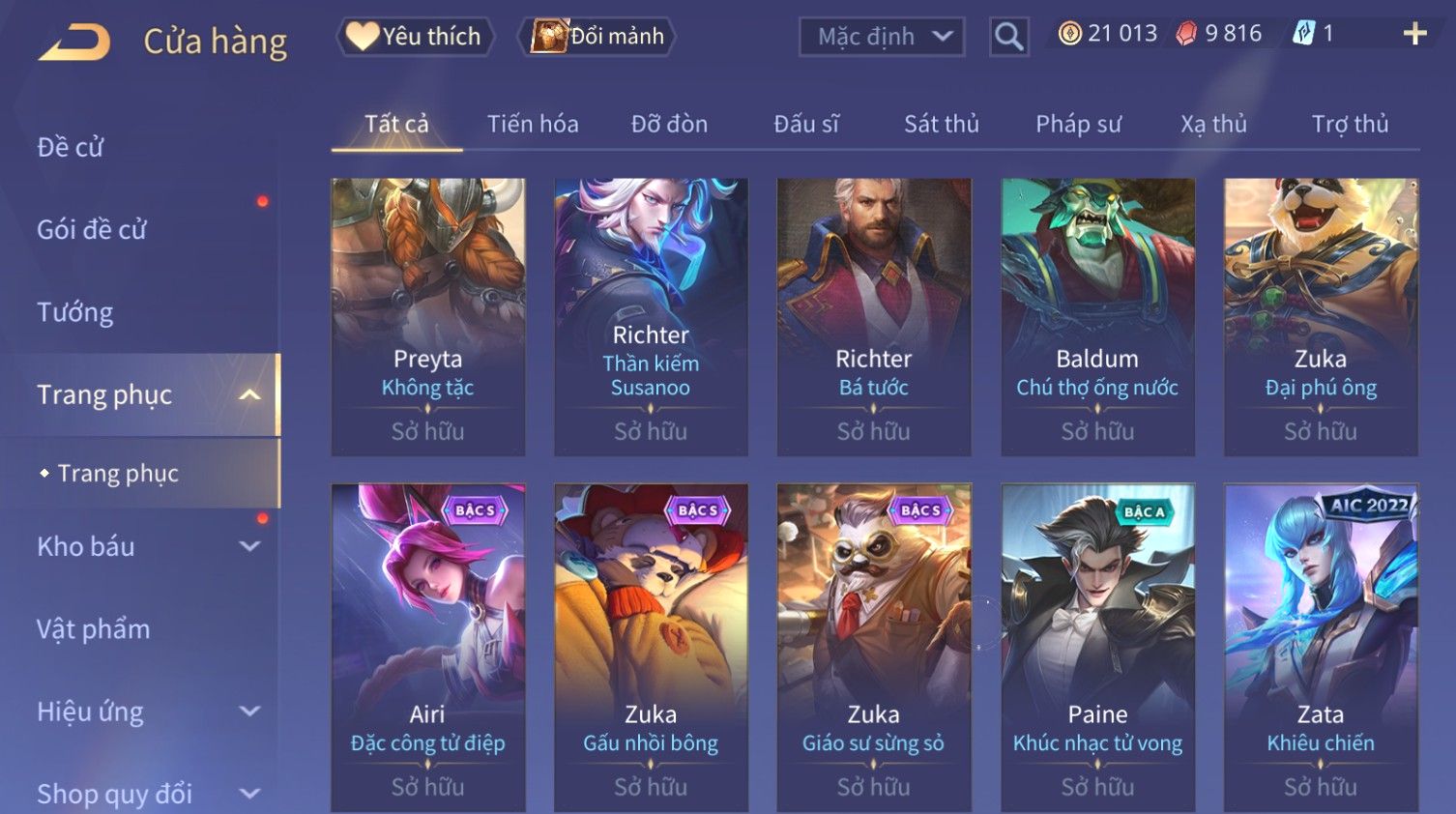The height and width of the screenshot is (814, 1456).
Task: Open Gói đề cử in sidebar
Action: (x=92, y=229)
